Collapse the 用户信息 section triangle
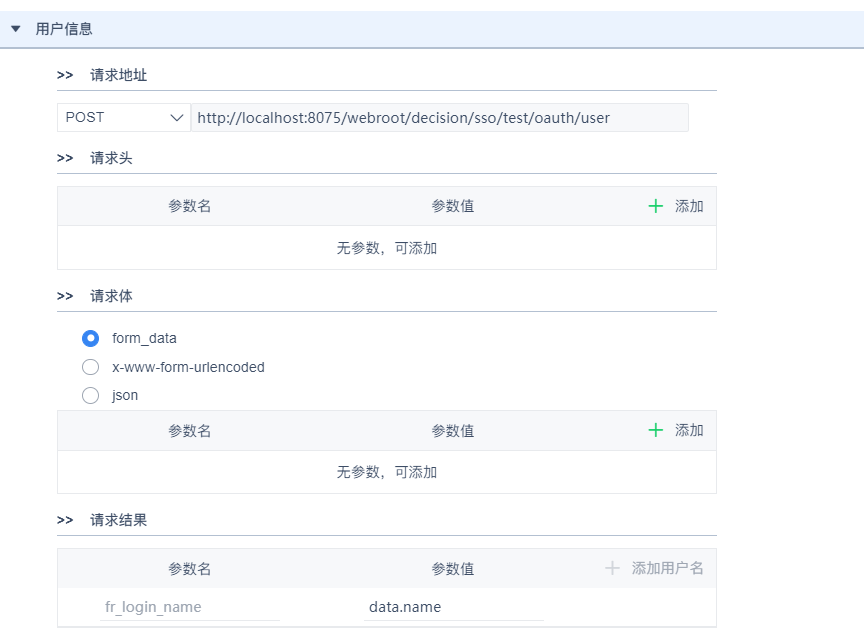Screen dimensions: 864x643 [x=16, y=29]
